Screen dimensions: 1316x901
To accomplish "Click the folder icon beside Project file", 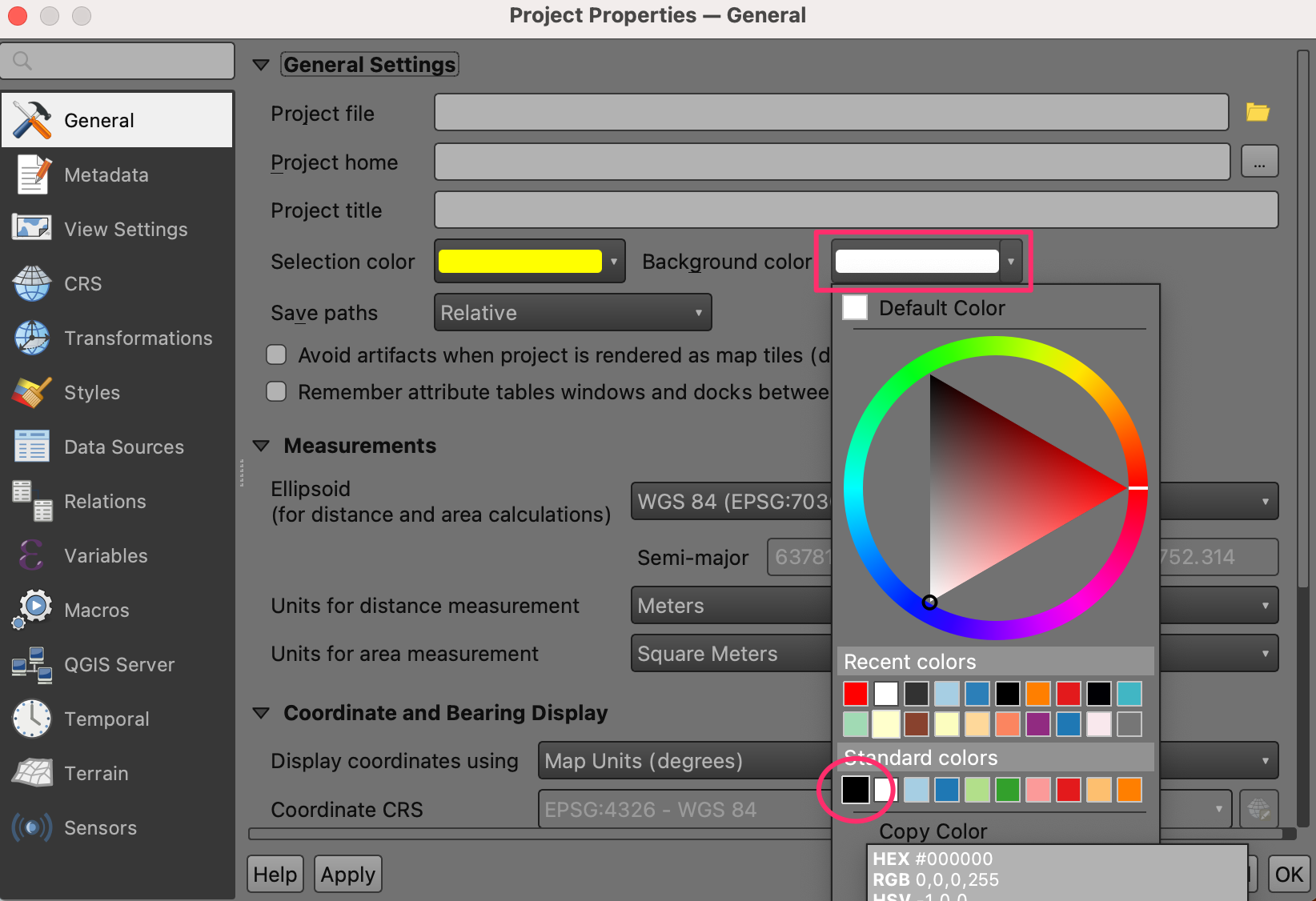I will click(x=1258, y=113).
